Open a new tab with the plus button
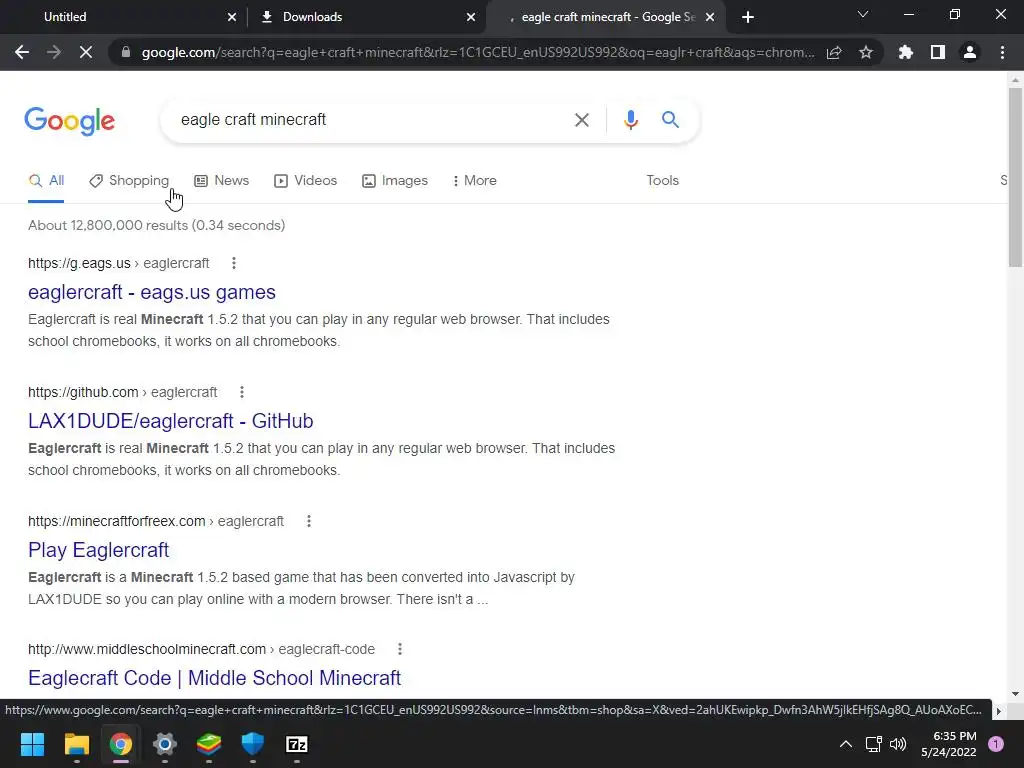Screen dimensions: 1024x768 point(748,17)
